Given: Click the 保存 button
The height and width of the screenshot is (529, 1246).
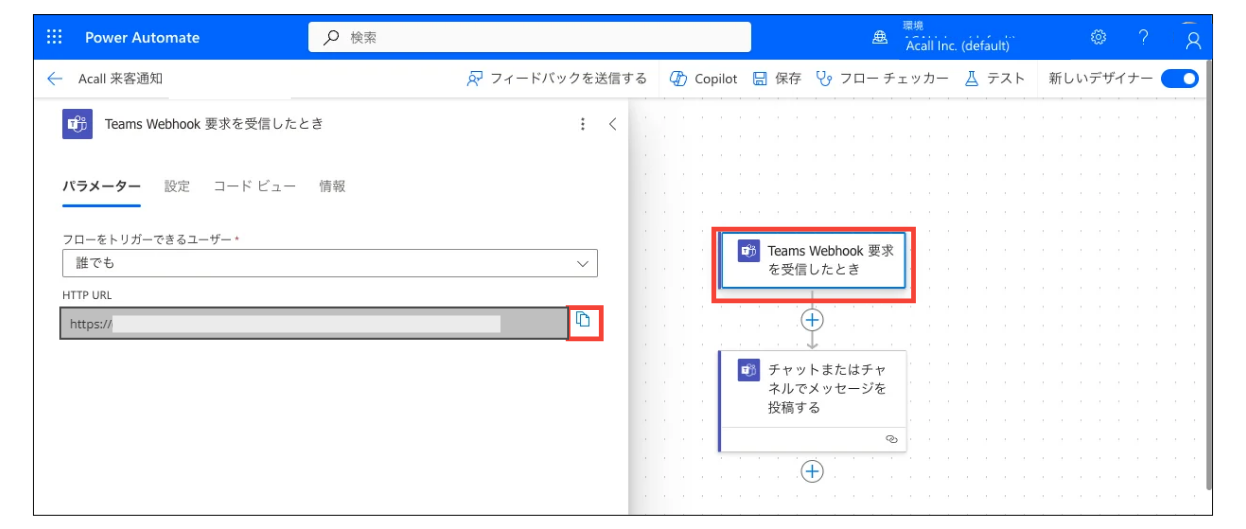Looking at the screenshot, I should click(x=777, y=78).
